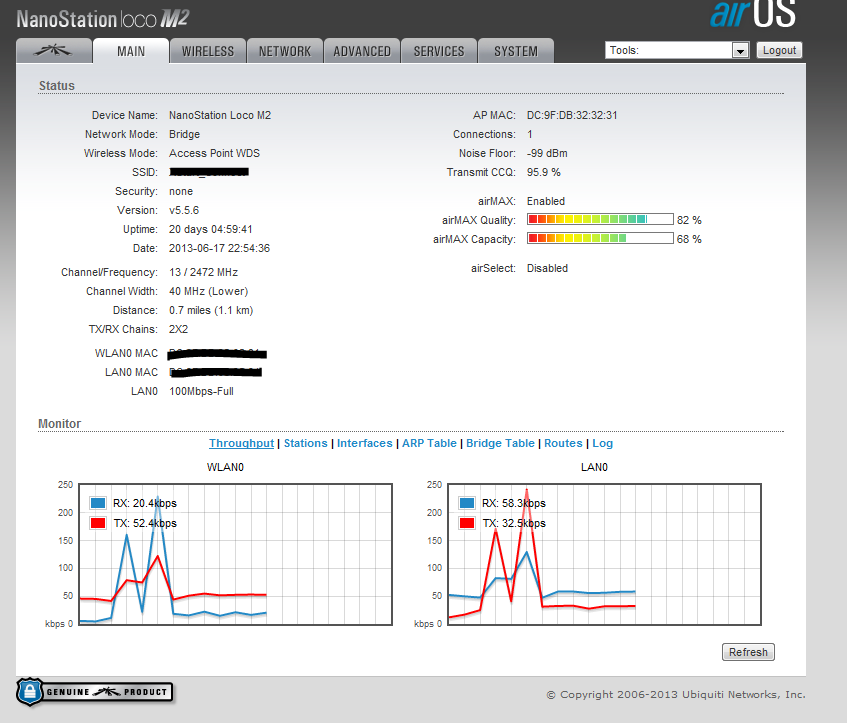The image size is (847, 723).
Task: Select the version value v5.5.6
Action: (x=184, y=210)
